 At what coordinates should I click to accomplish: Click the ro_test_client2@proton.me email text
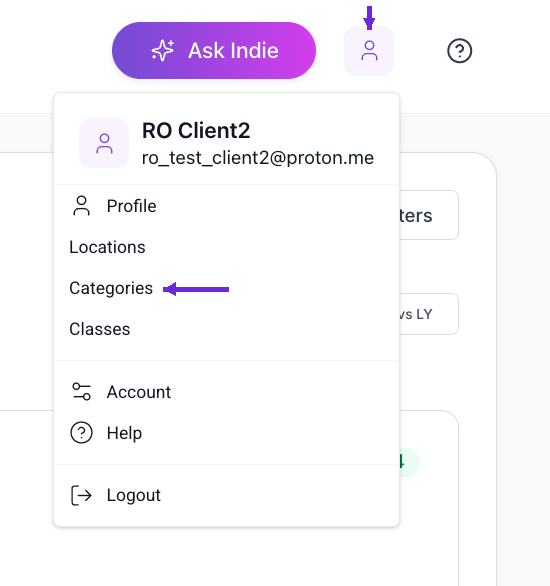click(258, 158)
